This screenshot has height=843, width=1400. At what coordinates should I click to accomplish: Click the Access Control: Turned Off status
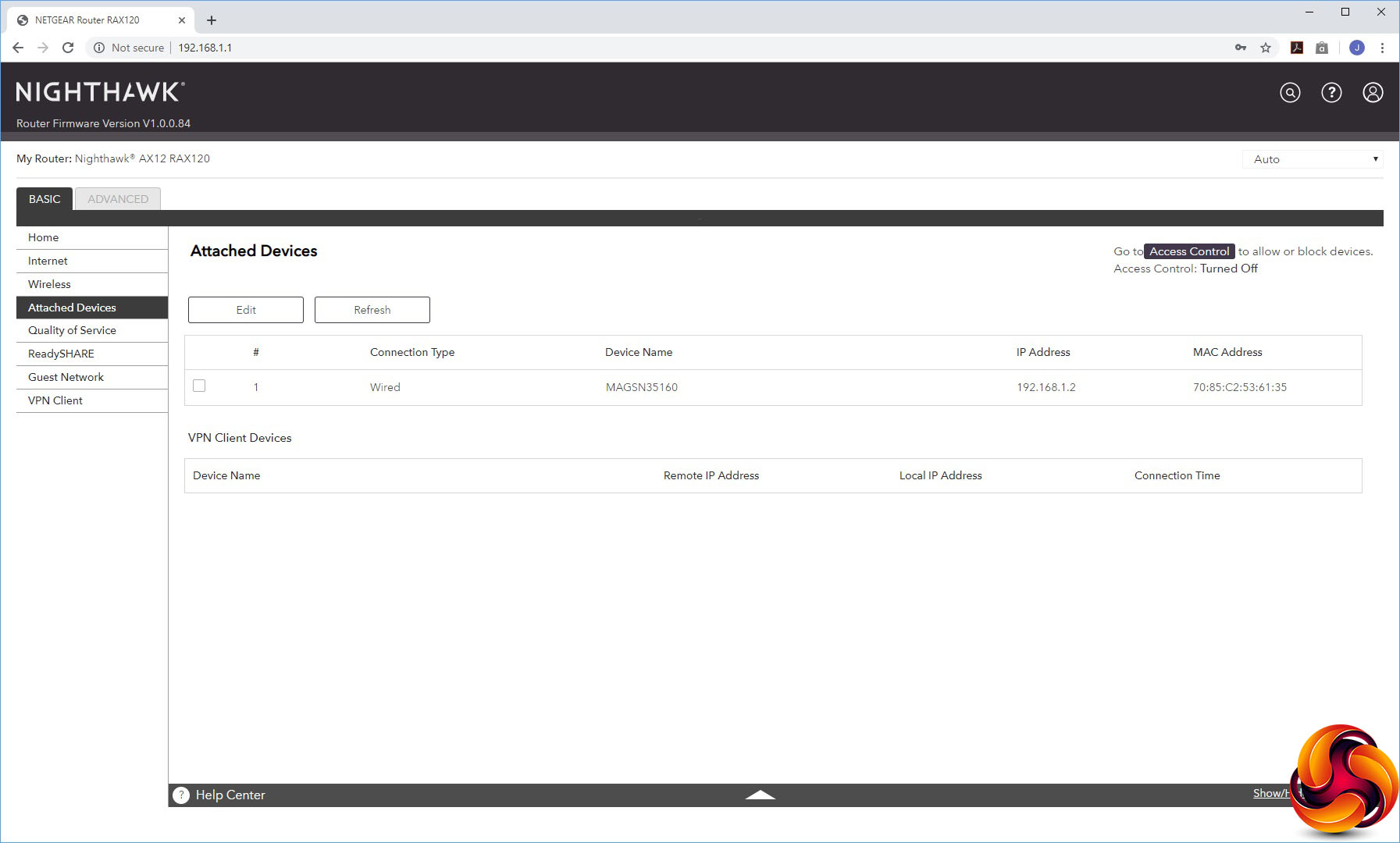[1185, 269]
